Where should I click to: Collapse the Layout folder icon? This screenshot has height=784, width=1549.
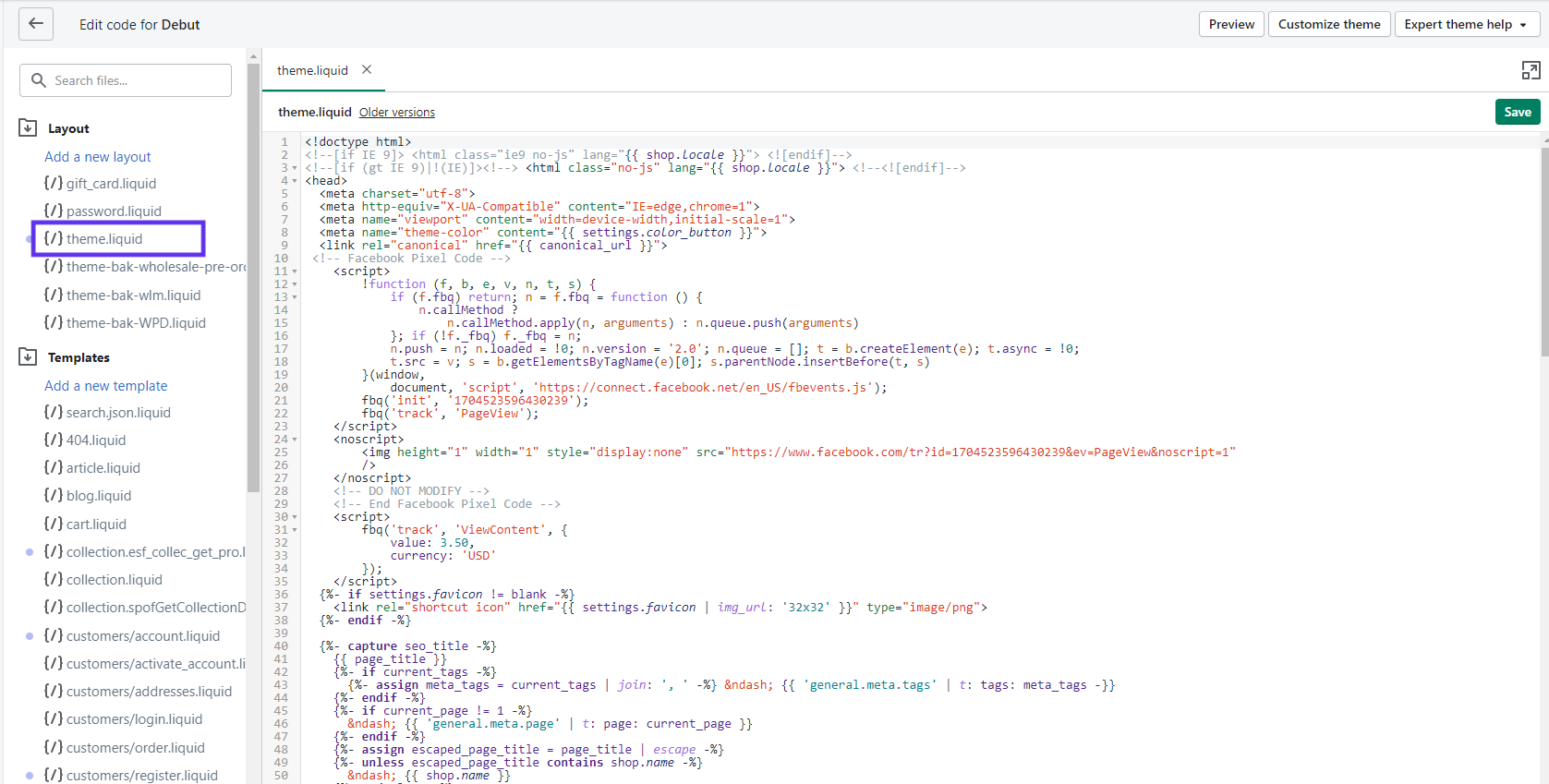(x=28, y=127)
